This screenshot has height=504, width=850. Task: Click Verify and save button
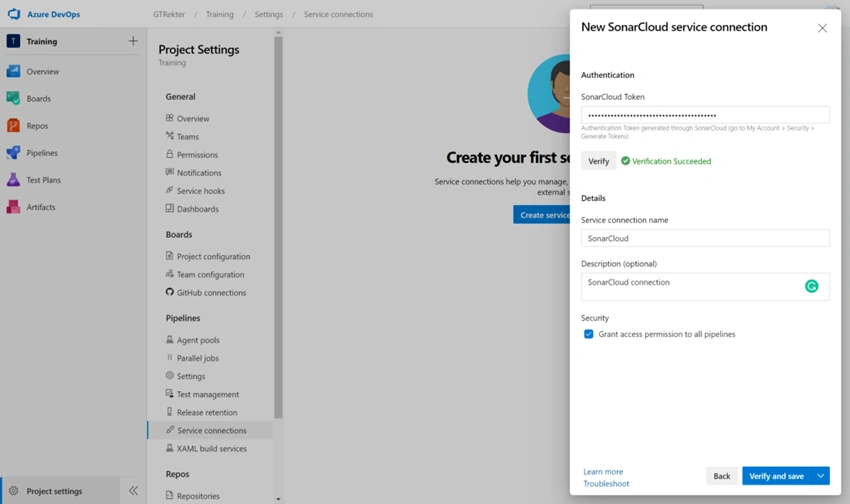776,476
